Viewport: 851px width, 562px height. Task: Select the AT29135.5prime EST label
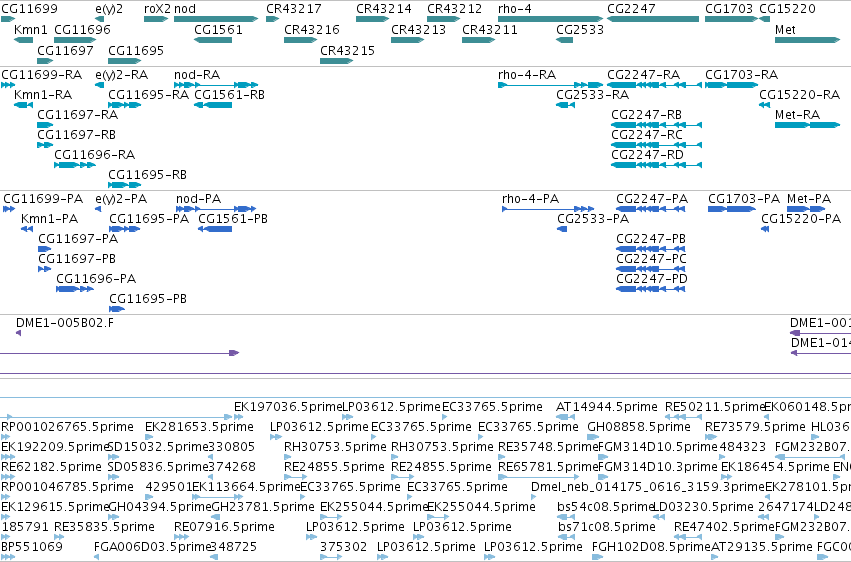[761, 547]
